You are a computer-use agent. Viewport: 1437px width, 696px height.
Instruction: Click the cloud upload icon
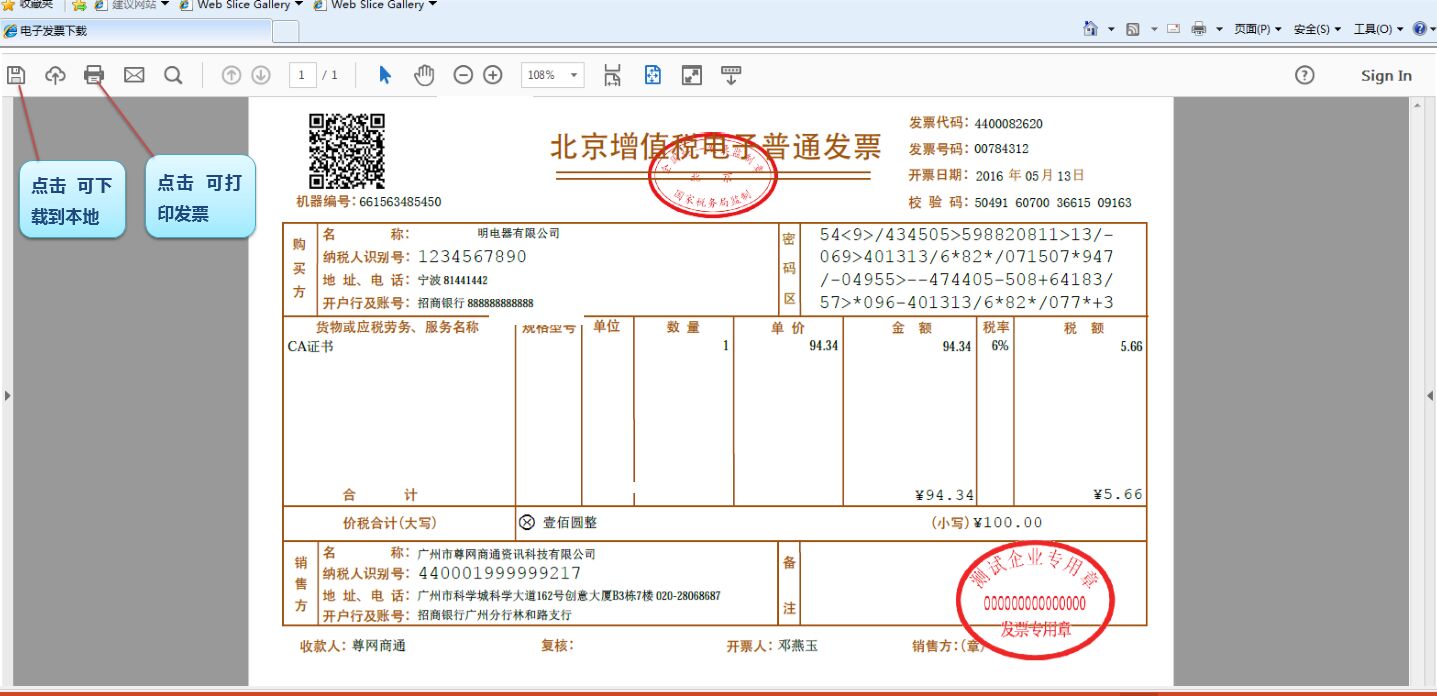point(55,75)
